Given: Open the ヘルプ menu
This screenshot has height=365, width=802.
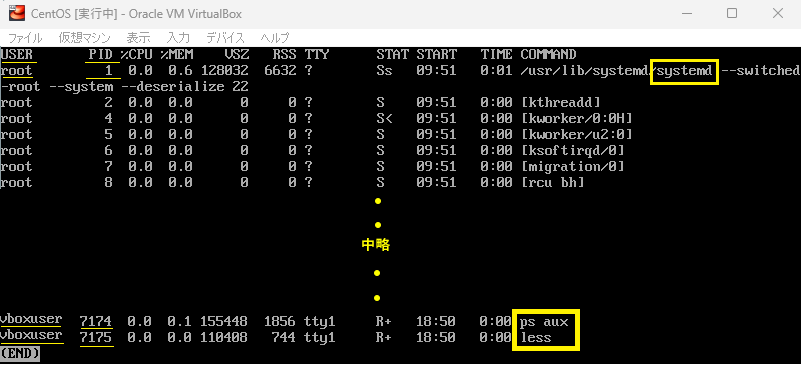Looking at the screenshot, I should [x=275, y=38].
